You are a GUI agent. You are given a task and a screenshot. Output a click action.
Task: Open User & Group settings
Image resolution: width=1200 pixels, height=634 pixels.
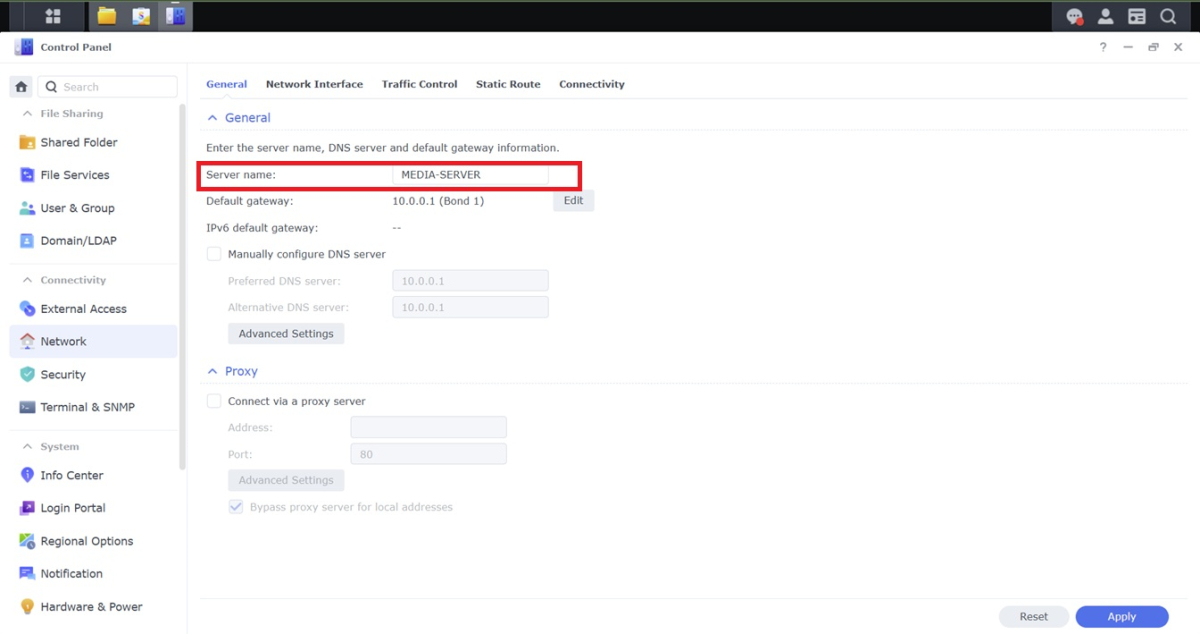(x=93, y=208)
